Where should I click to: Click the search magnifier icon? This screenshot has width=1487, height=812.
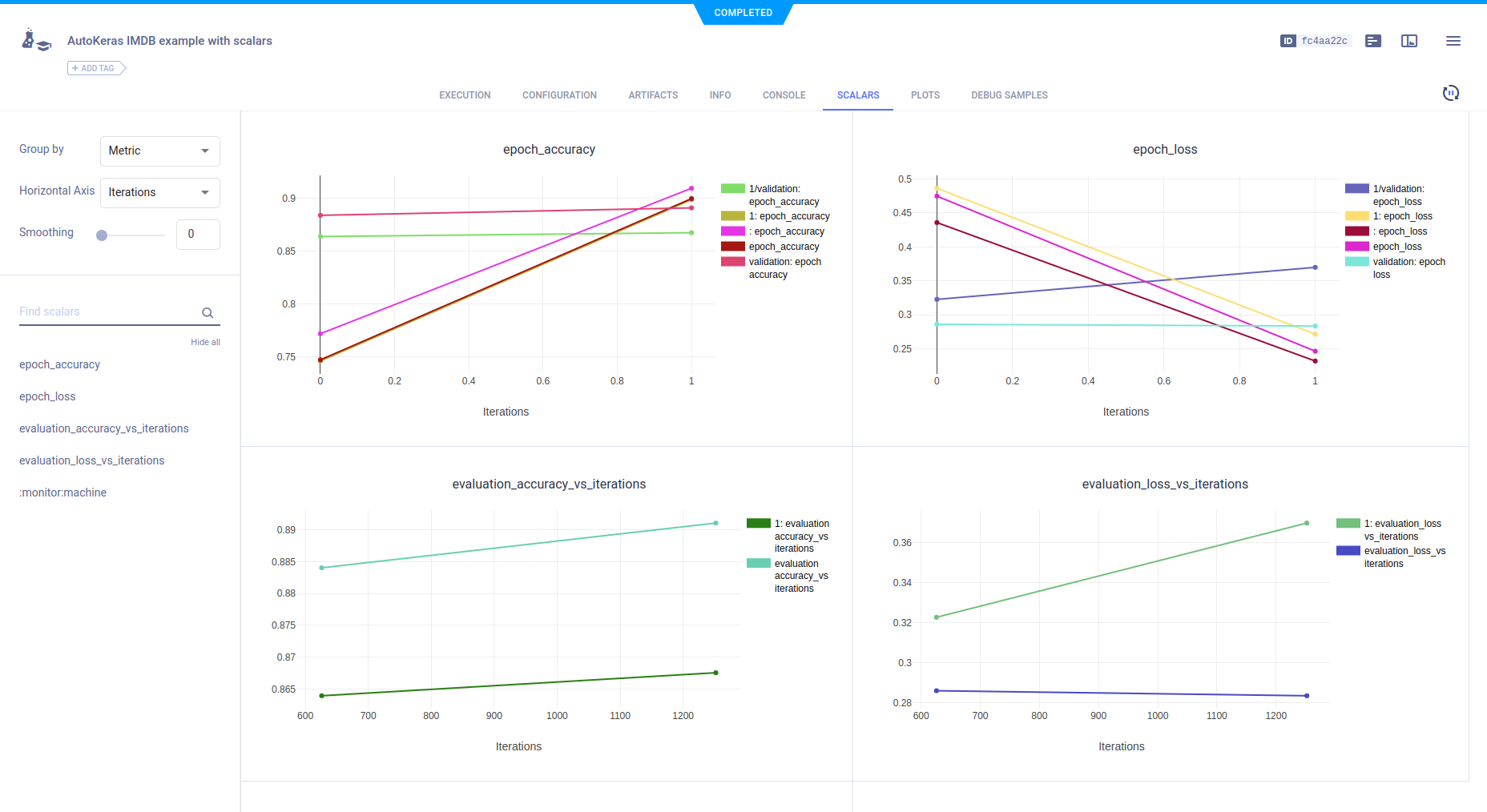click(x=208, y=313)
